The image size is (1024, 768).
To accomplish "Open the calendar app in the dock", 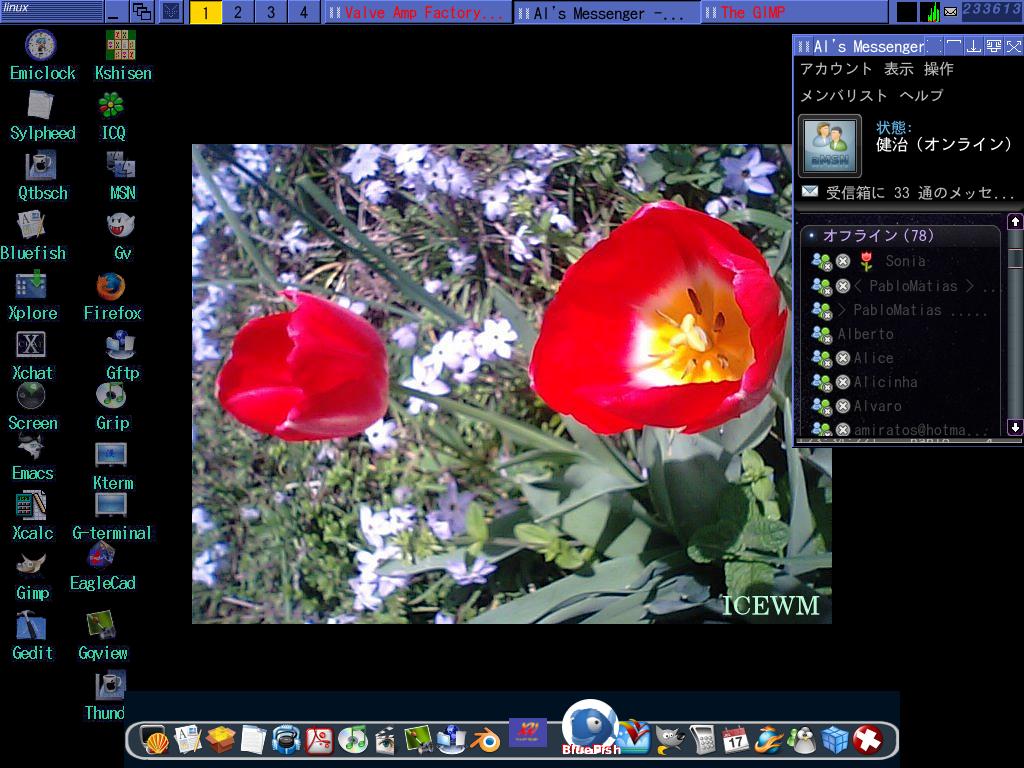I will tap(734, 740).
